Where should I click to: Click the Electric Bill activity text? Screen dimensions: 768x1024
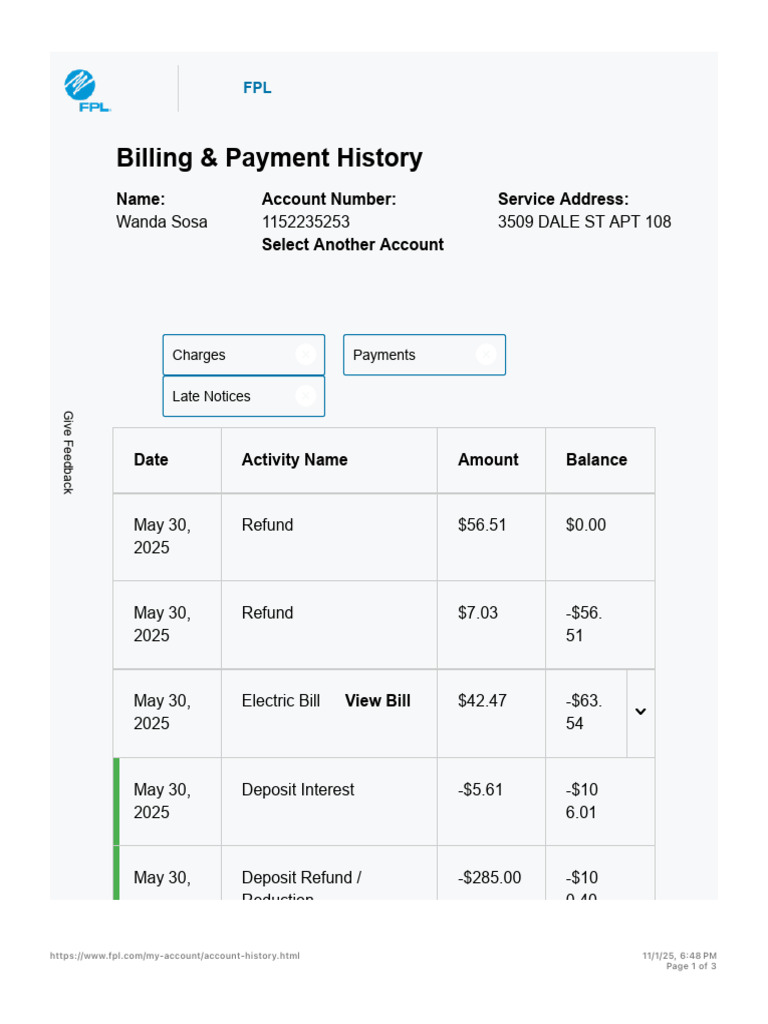(x=281, y=701)
